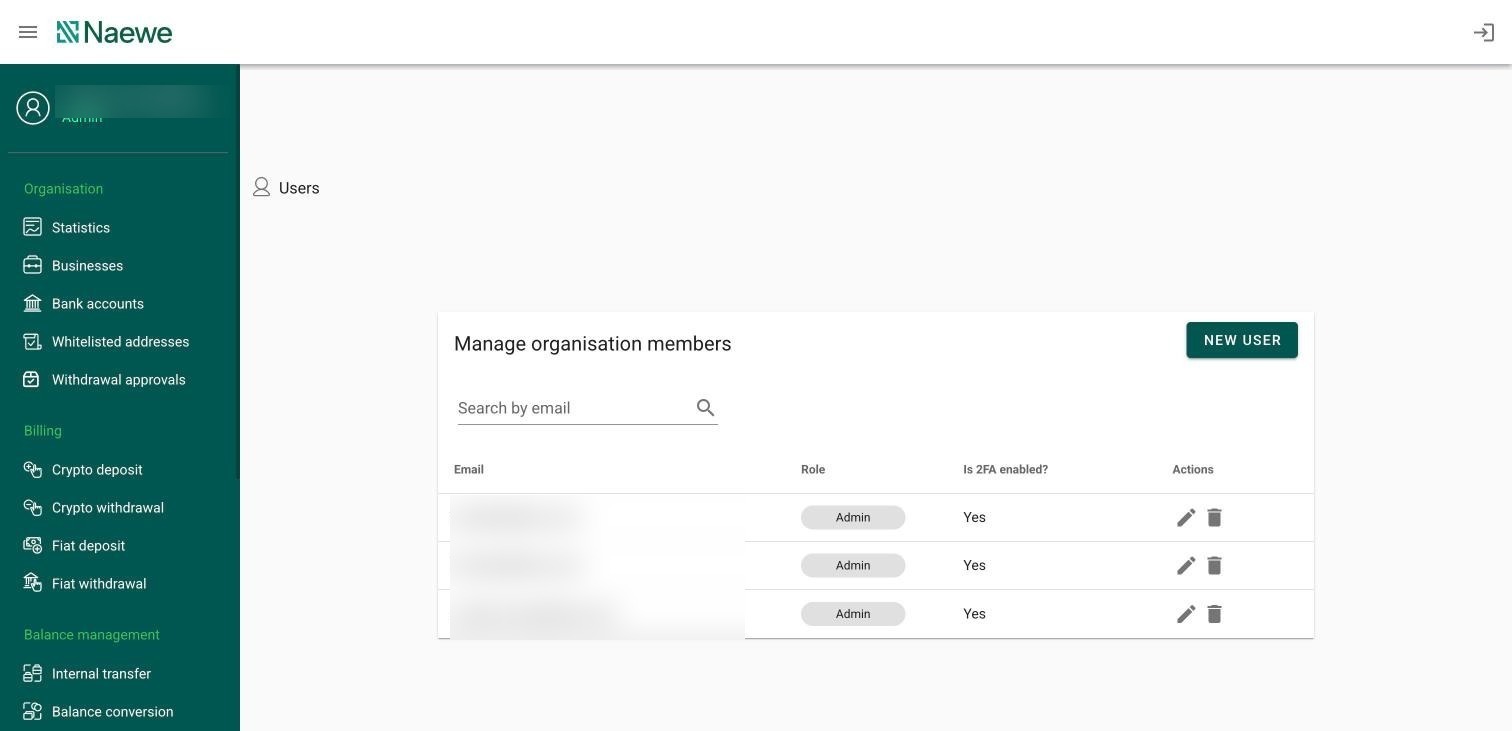Click the Bank accounts building icon
Image resolution: width=1512 pixels, height=731 pixels.
[32, 303]
